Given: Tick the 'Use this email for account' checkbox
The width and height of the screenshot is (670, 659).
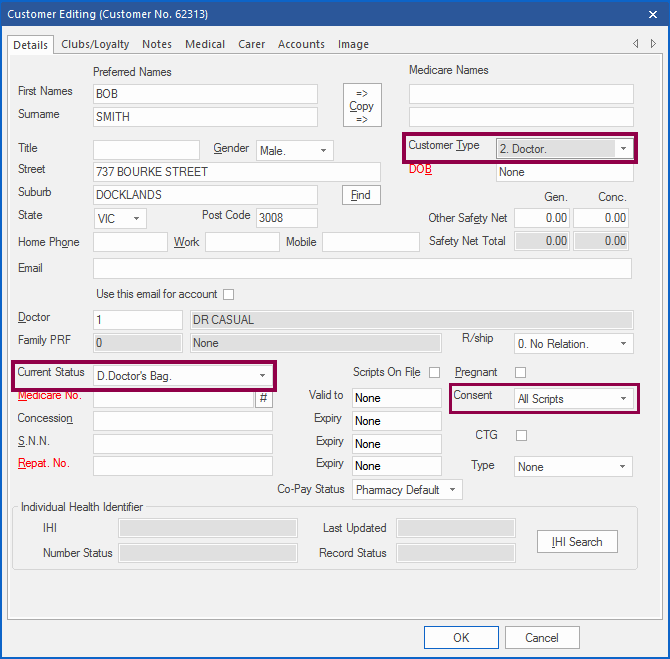Looking at the screenshot, I should pyautogui.click(x=228, y=294).
